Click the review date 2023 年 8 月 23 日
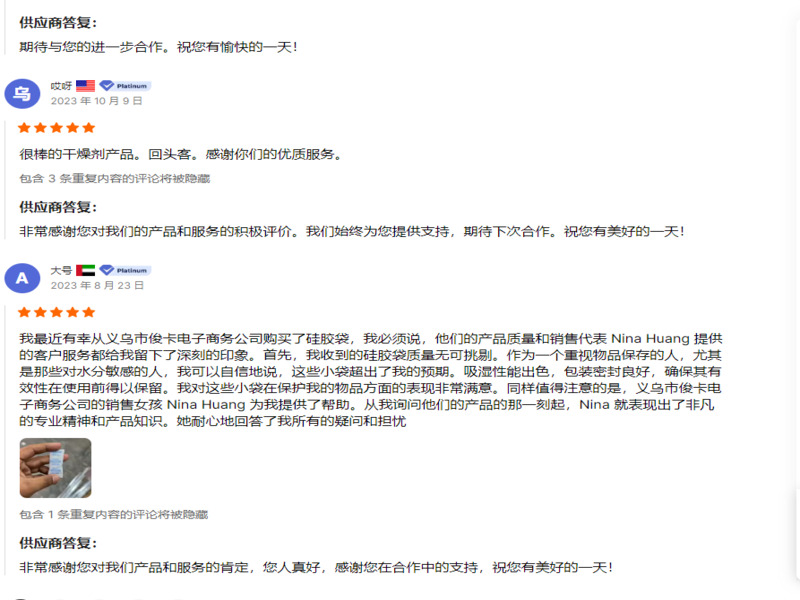800x600 pixels. pos(97,286)
